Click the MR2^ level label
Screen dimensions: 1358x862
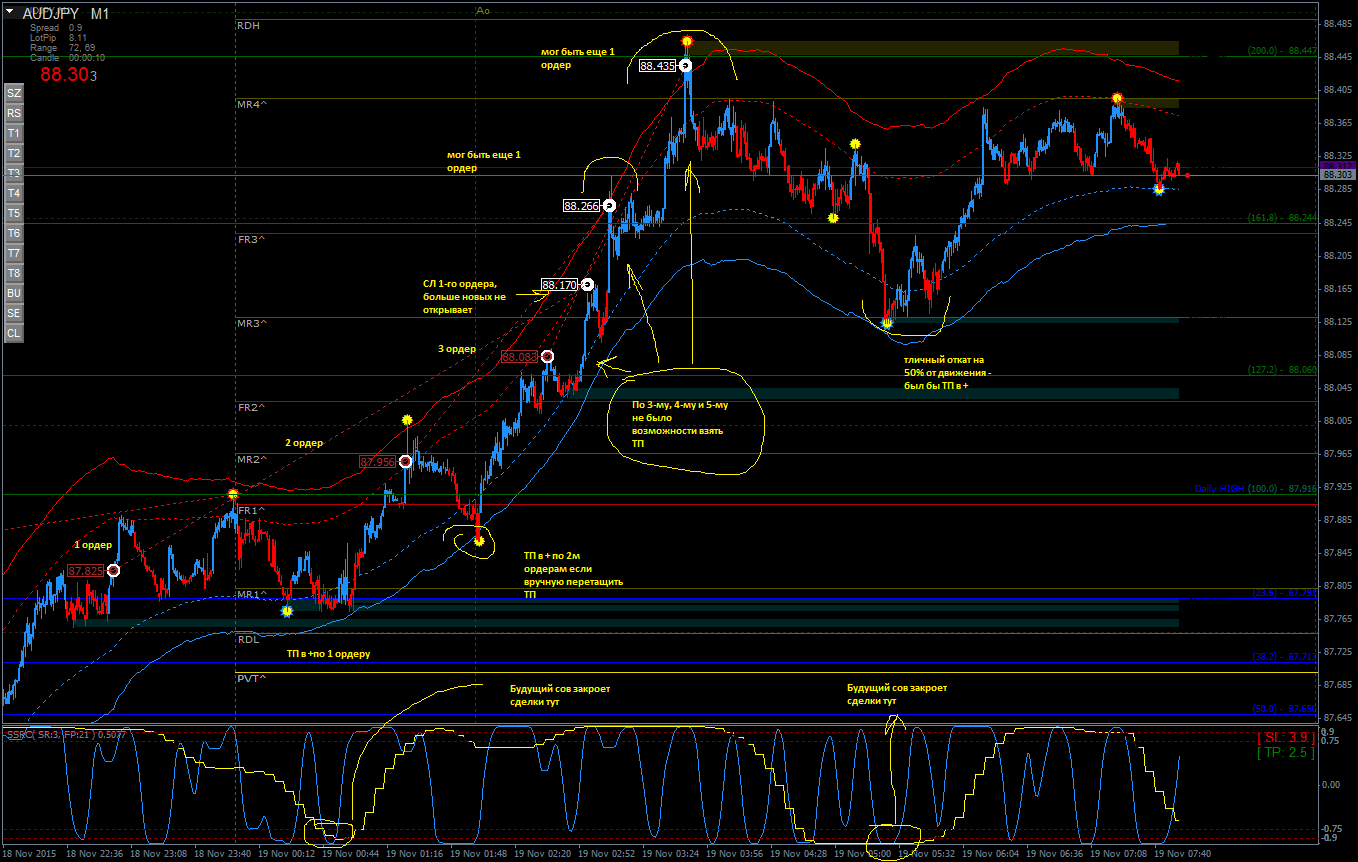click(252, 459)
